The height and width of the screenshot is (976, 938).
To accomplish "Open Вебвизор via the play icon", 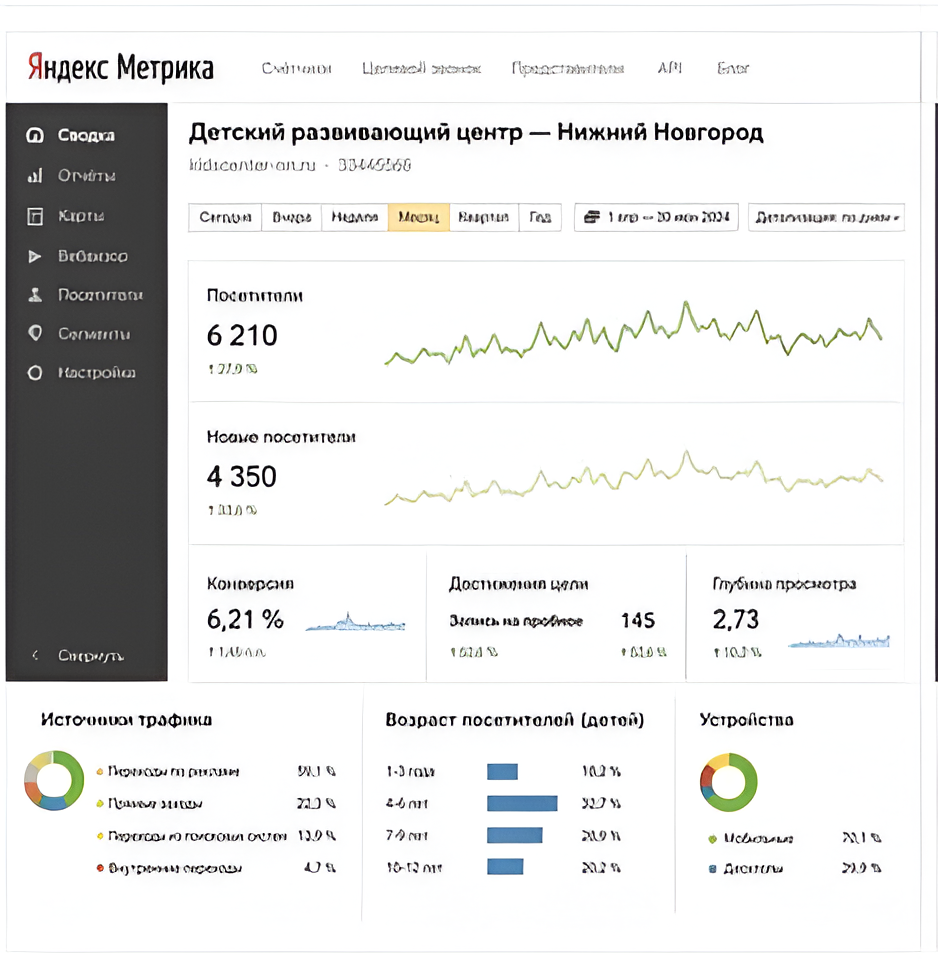I will 35,257.
